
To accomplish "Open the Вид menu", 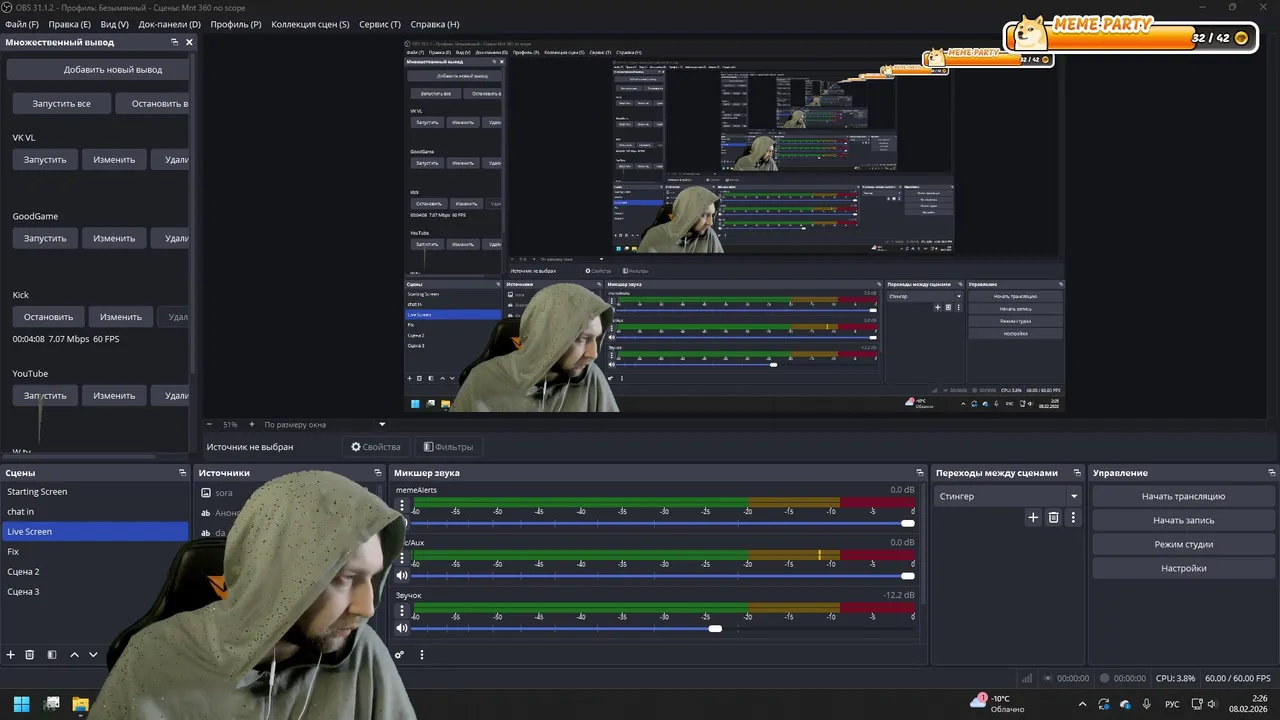I will (114, 24).
